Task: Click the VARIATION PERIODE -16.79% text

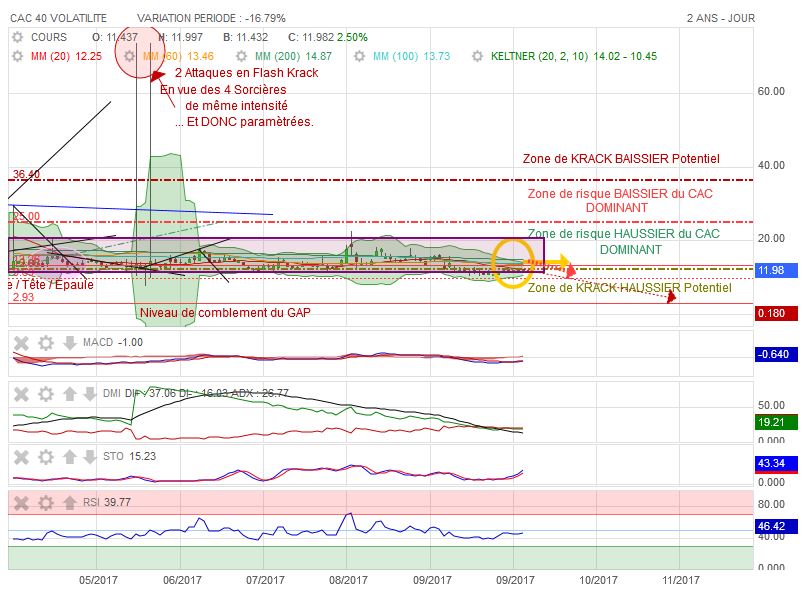Action: pos(211,18)
